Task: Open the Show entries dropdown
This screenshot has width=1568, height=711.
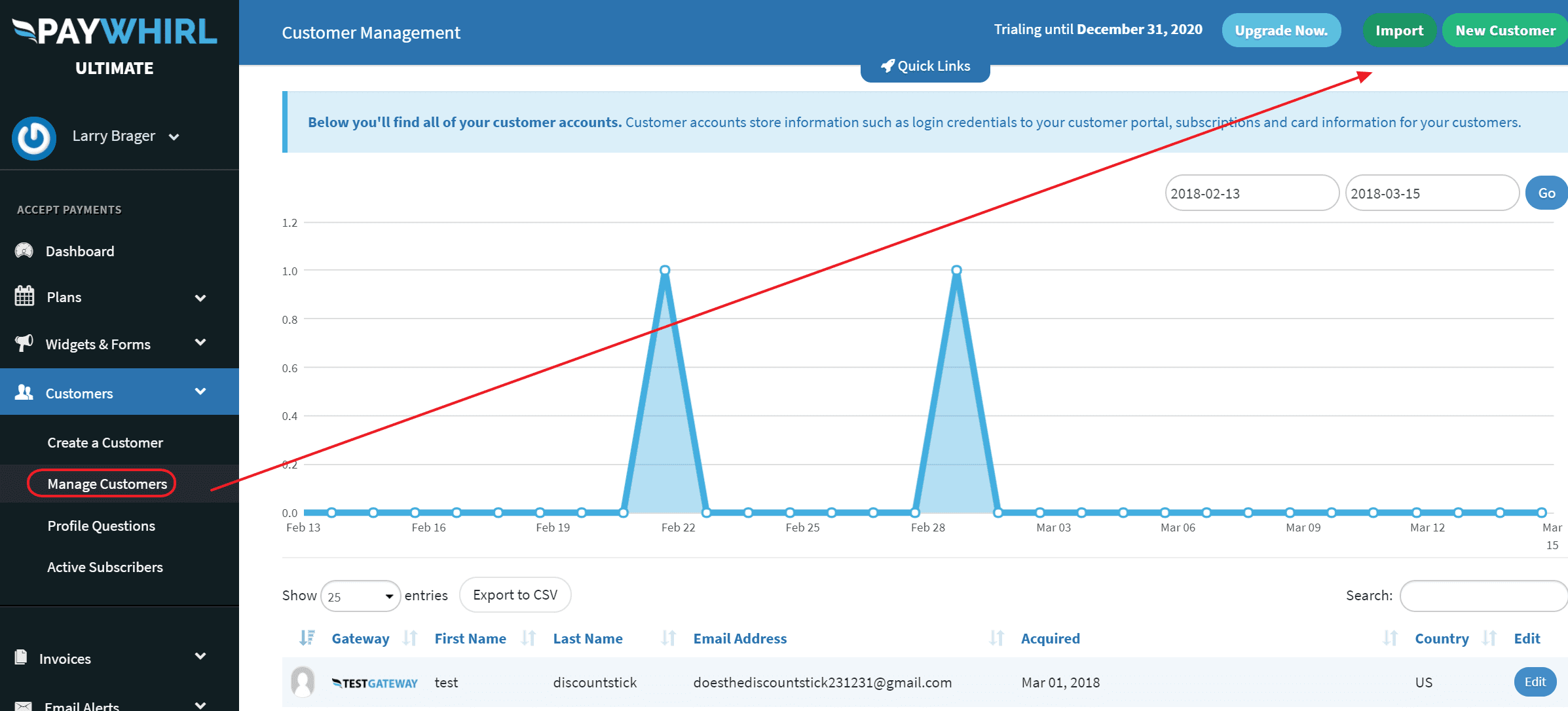Action: pyautogui.click(x=360, y=596)
